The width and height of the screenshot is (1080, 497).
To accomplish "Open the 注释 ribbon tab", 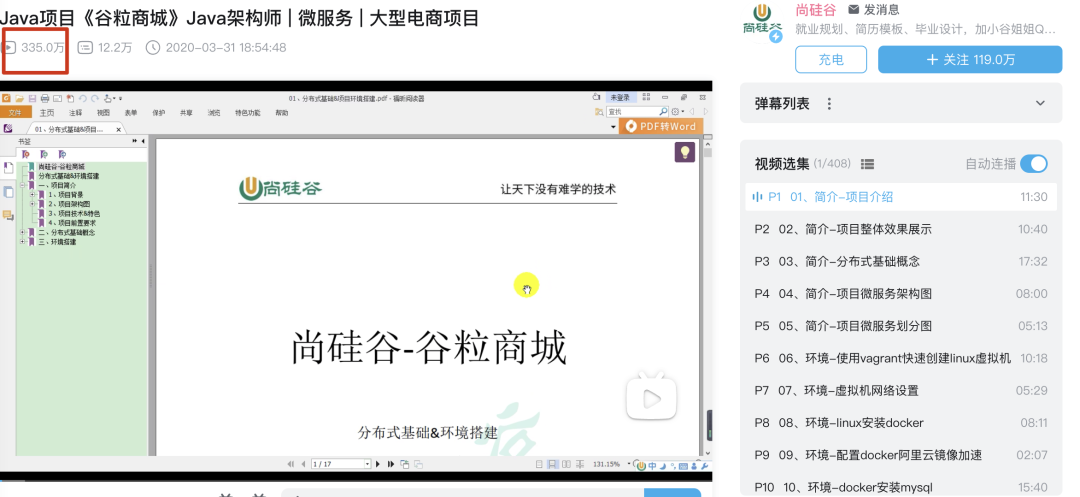I will pyautogui.click(x=76, y=112).
